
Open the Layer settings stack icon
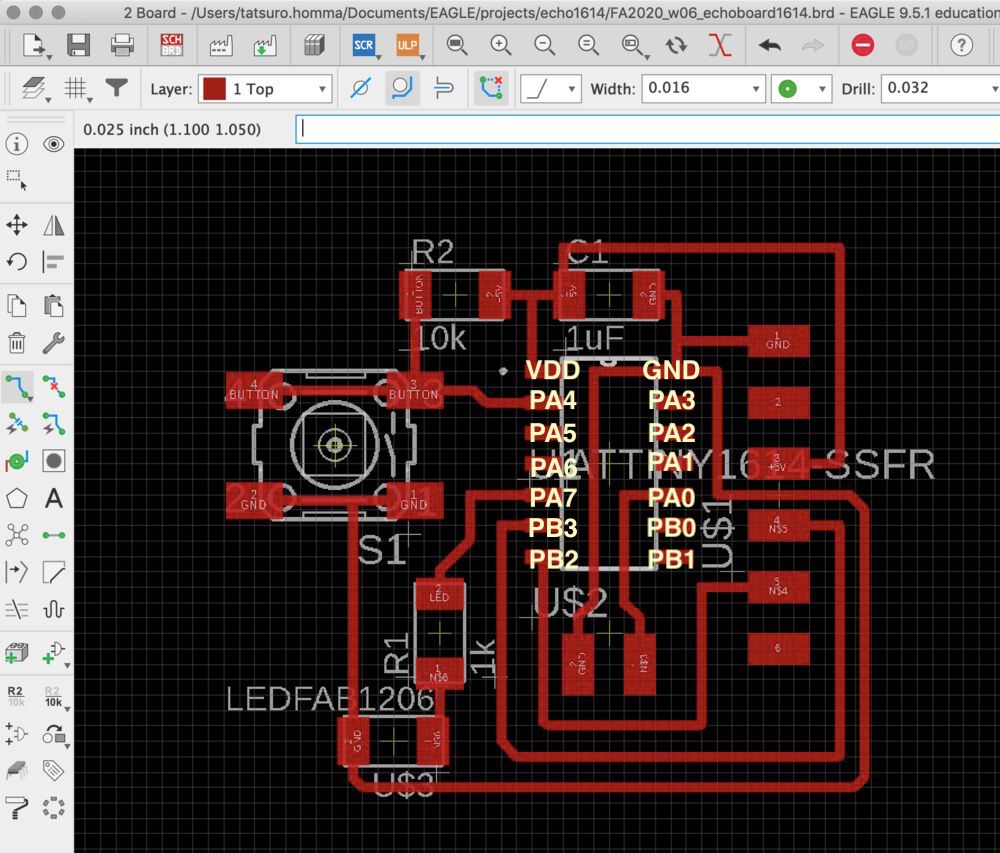[34, 89]
